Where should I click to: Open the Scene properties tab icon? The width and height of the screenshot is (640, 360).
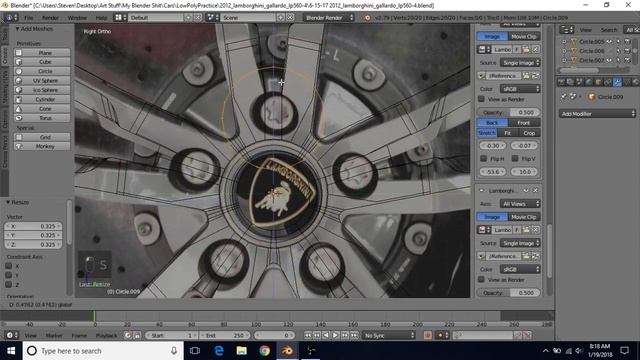580,82
